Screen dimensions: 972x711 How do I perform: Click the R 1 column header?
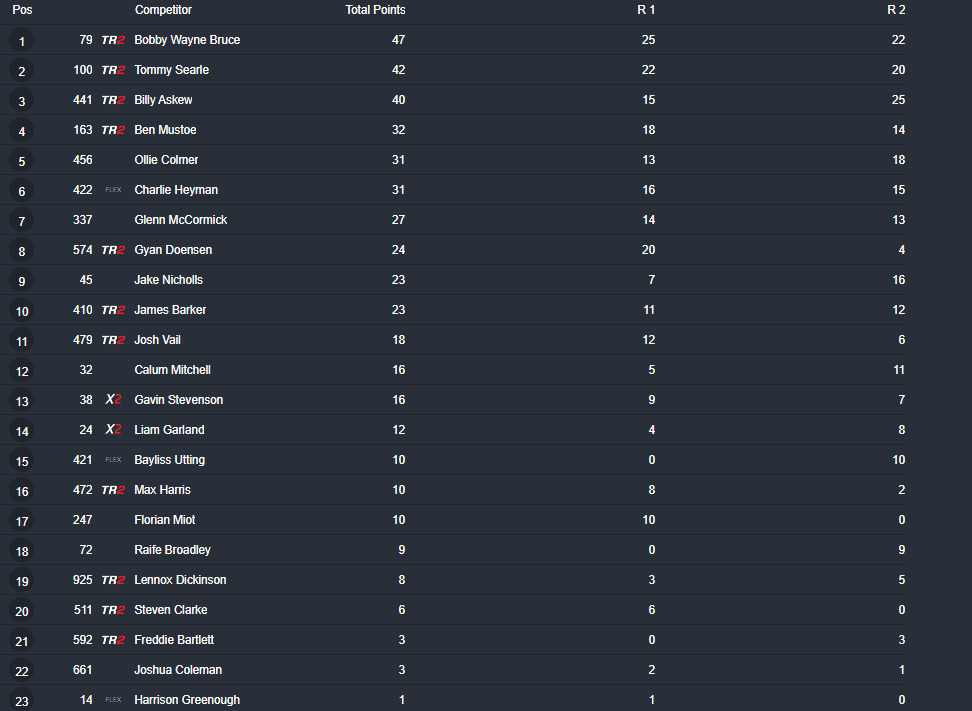[x=646, y=10]
